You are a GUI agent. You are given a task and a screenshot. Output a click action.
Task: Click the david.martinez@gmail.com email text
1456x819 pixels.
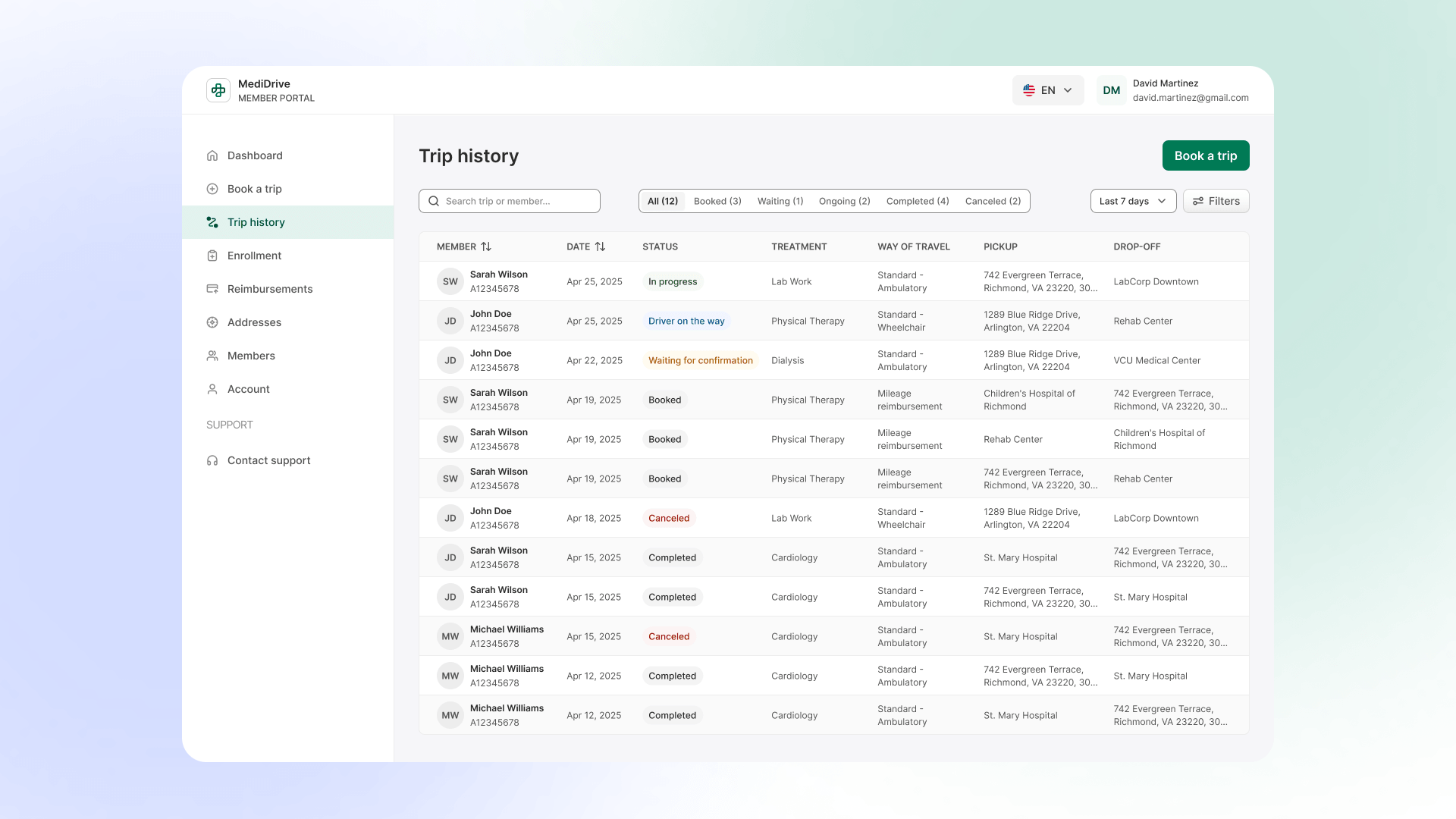pyautogui.click(x=1191, y=98)
